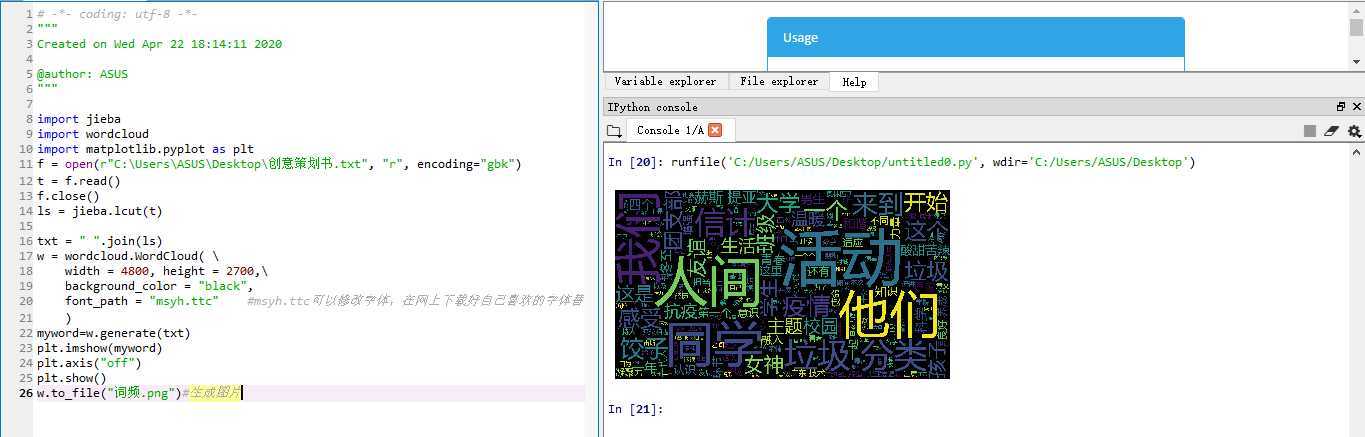
Task: Click the runfile command line in console
Action: (x=901, y=162)
